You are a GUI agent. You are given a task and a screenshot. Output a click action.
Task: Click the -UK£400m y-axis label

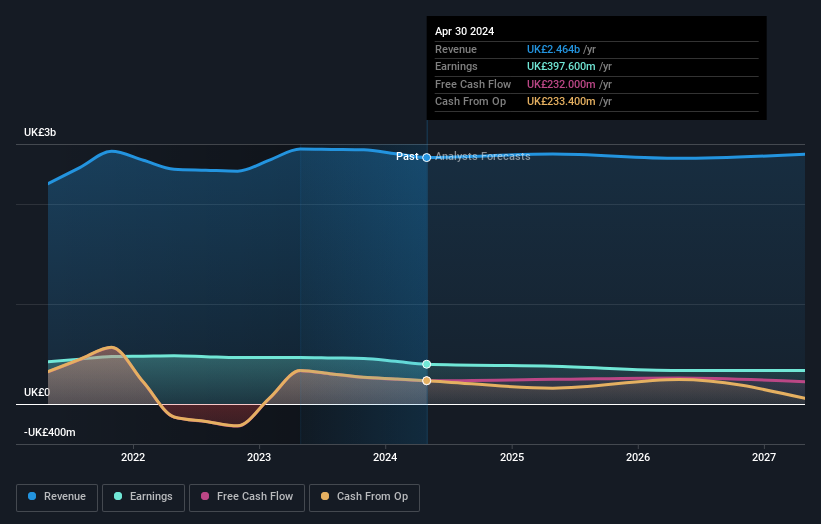pyautogui.click(x=50, y=432)
